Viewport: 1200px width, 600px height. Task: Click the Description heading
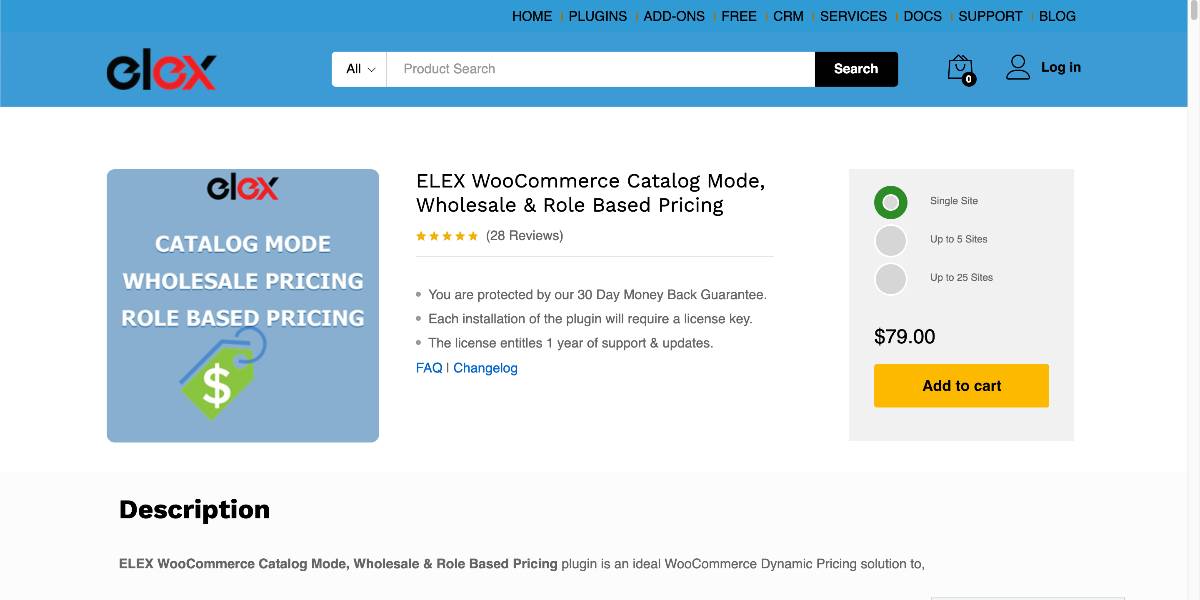pyautogui.click(x=194, y=510)
